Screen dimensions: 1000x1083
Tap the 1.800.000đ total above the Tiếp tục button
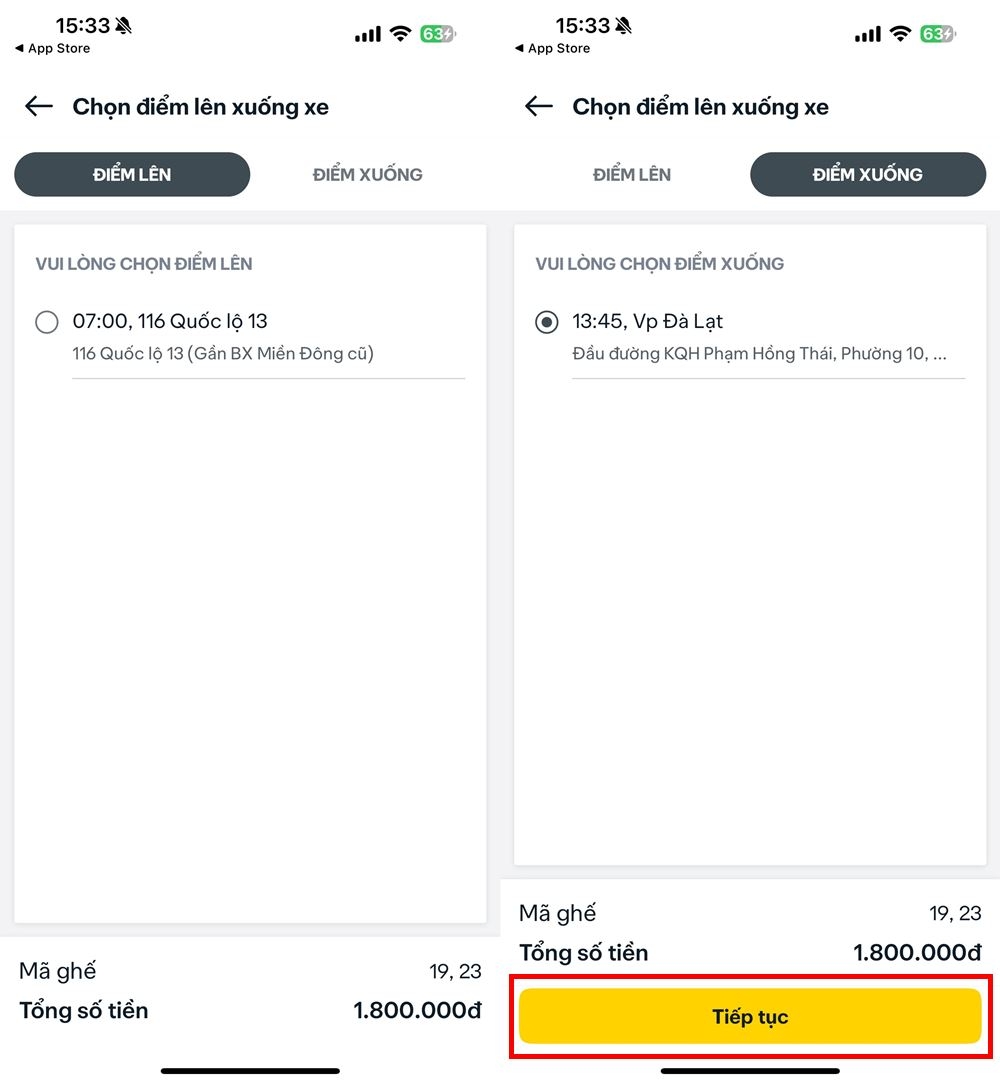[x=917, y=953]
